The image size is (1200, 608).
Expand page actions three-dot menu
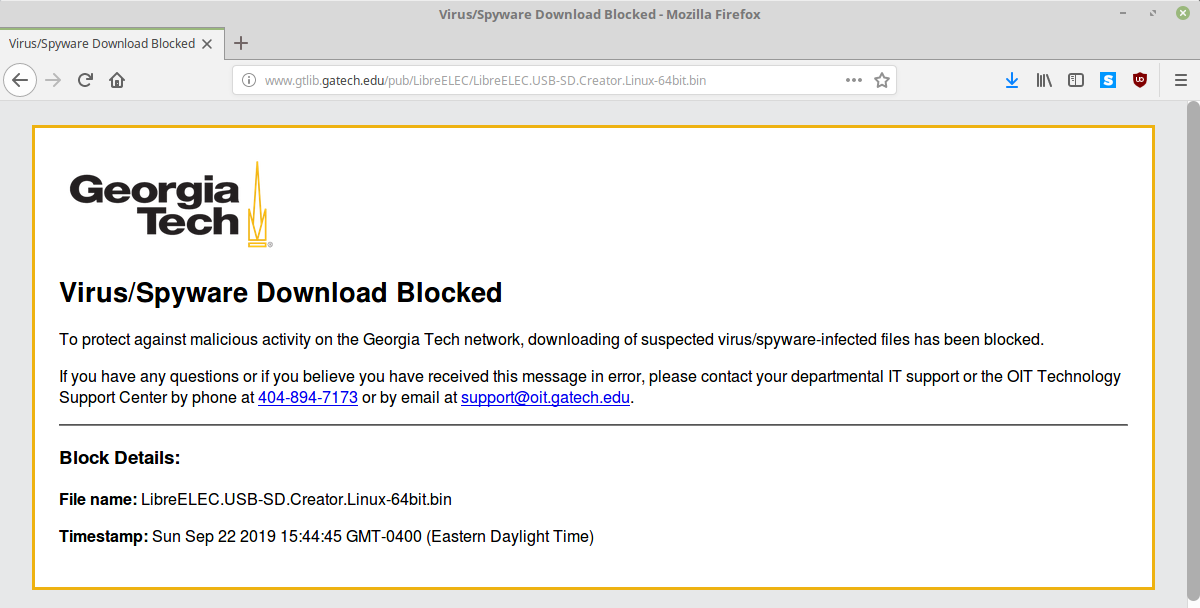(x=853, y=80)
